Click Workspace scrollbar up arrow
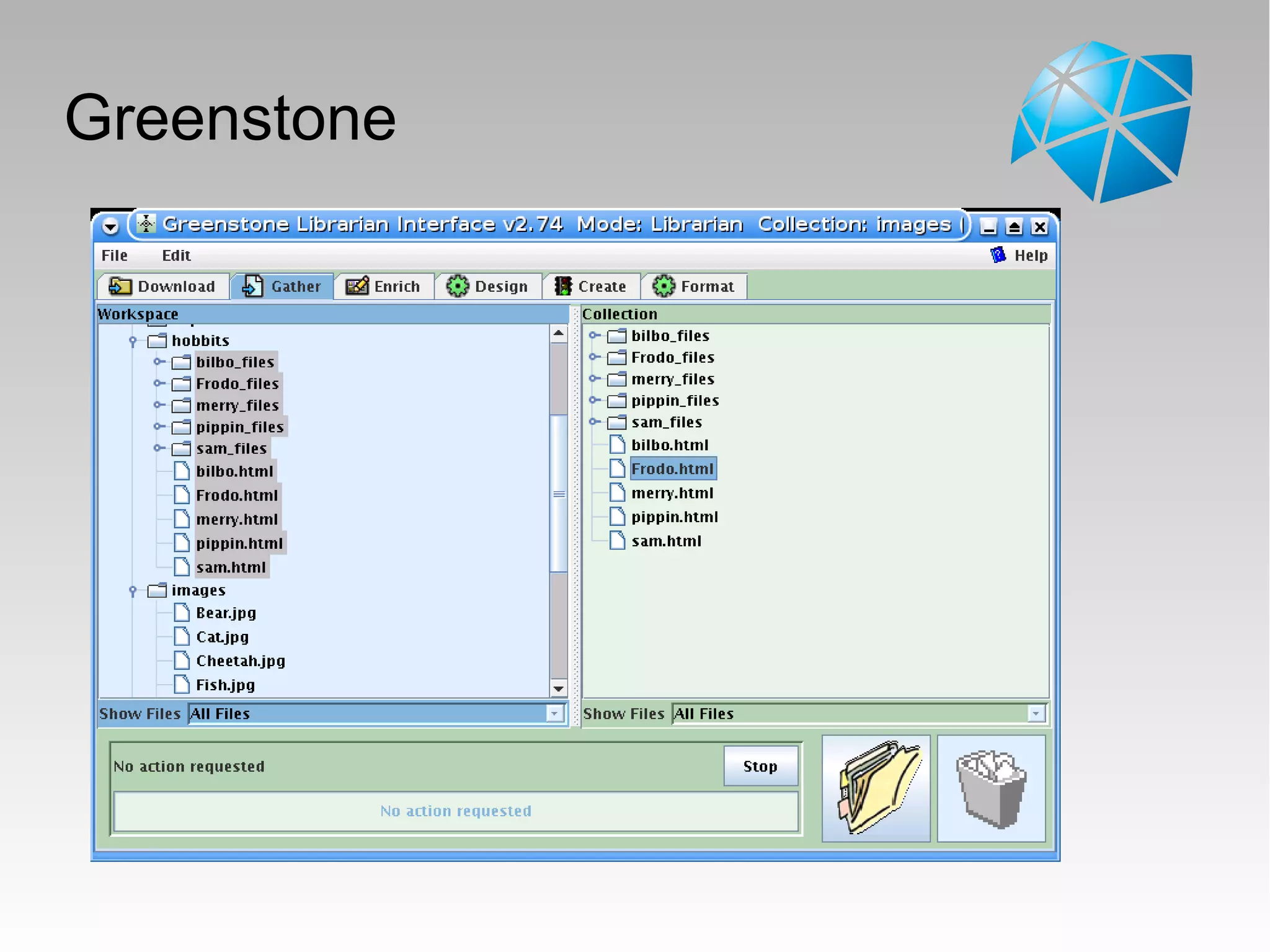The height and width of the screenshot is (952, 1270). (x=559, y=334)
